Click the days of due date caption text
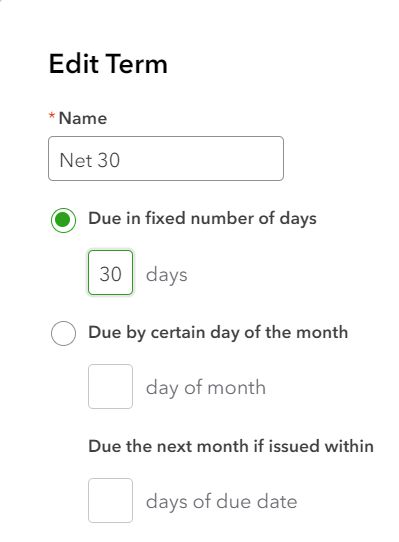Image resolution: width=399 pixels, height=542 pixels. point(221,502)
